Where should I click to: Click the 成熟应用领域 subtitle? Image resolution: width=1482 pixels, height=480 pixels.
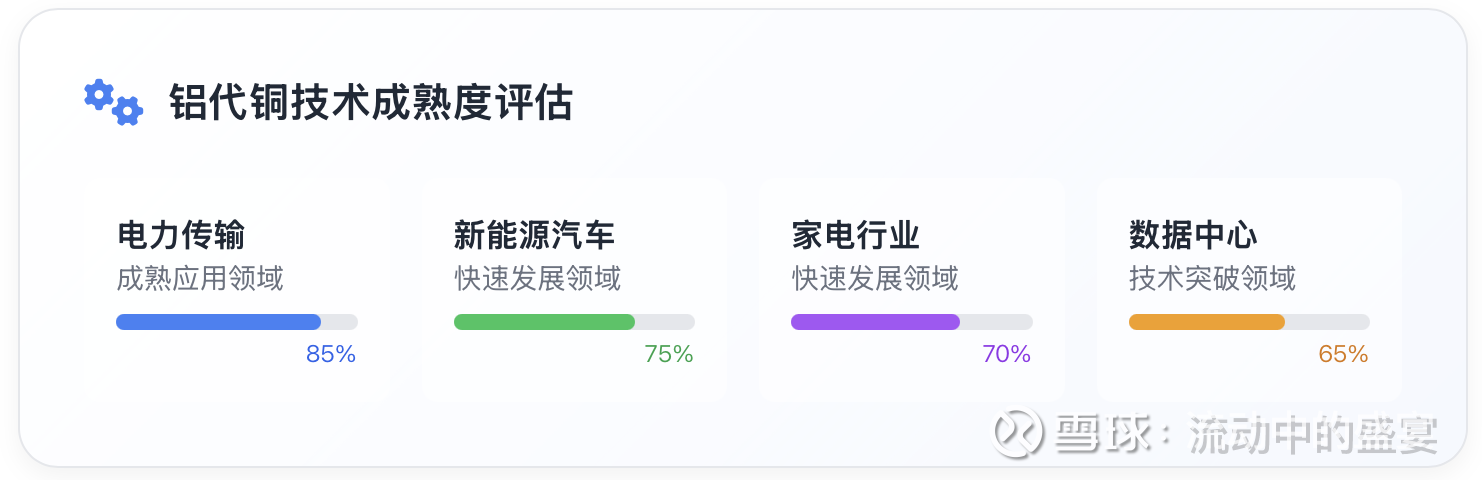click(x=200, y=278)
